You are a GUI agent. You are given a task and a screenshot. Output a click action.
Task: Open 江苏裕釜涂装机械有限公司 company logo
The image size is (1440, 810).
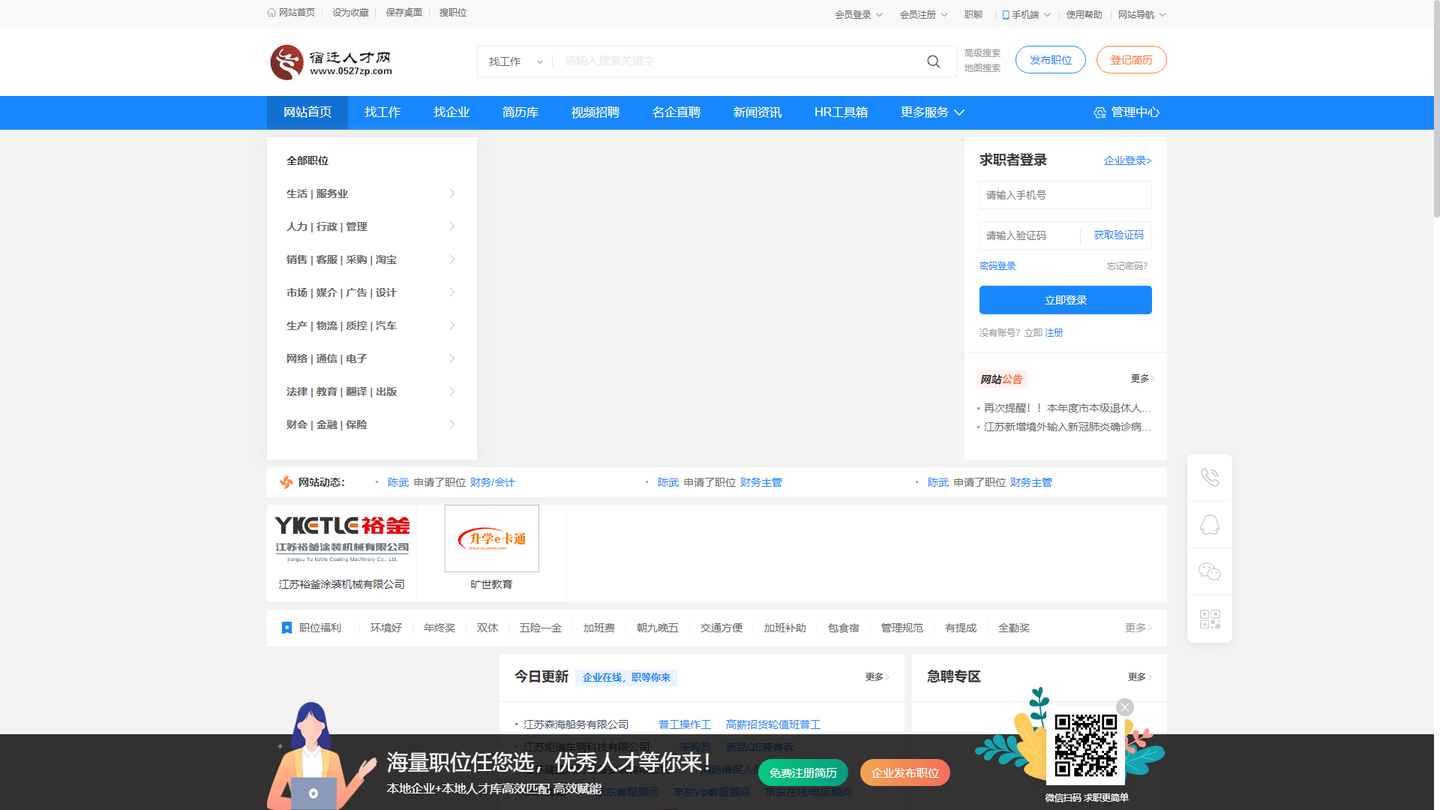coord(342,538)
